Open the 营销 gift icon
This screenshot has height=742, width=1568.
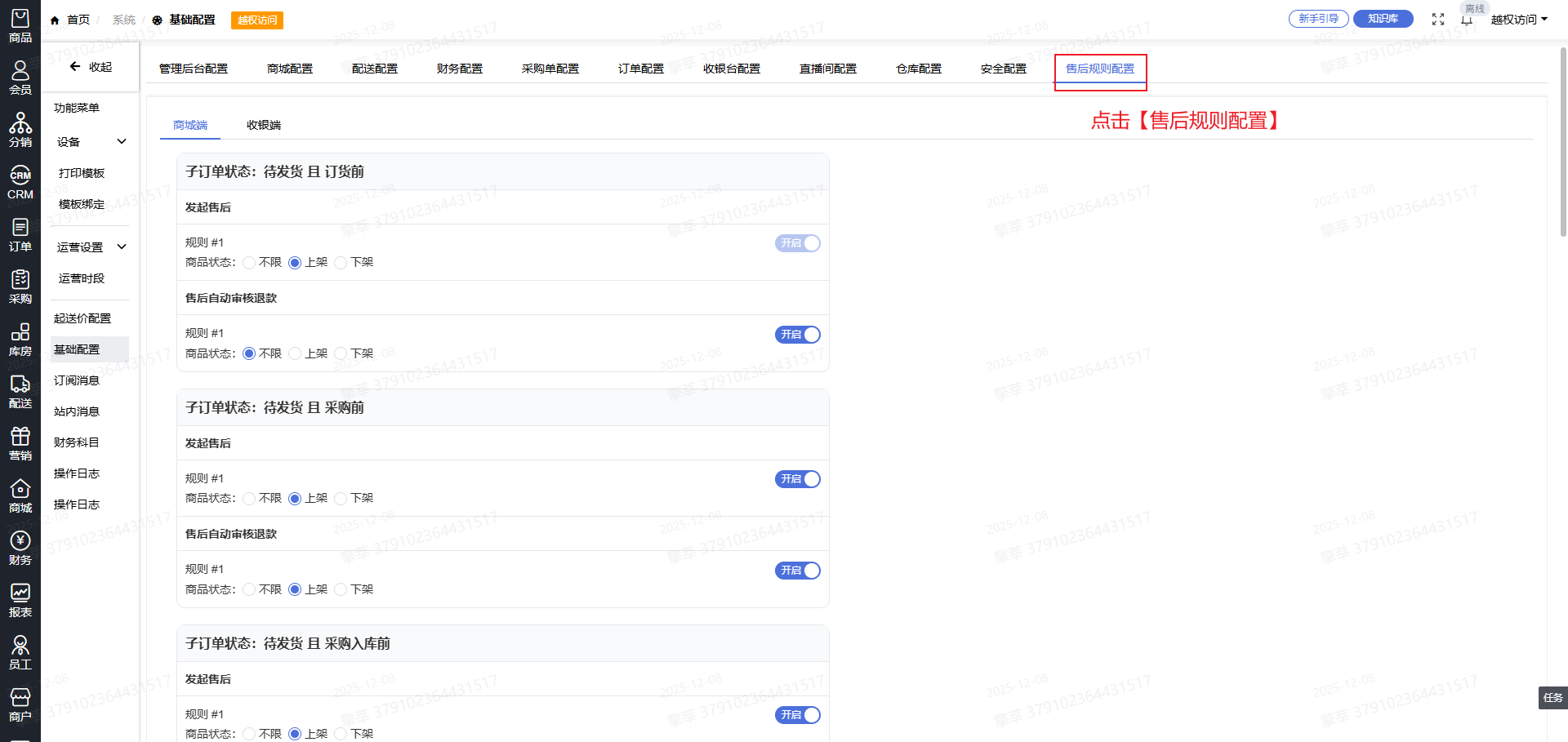tap(20, 444)
